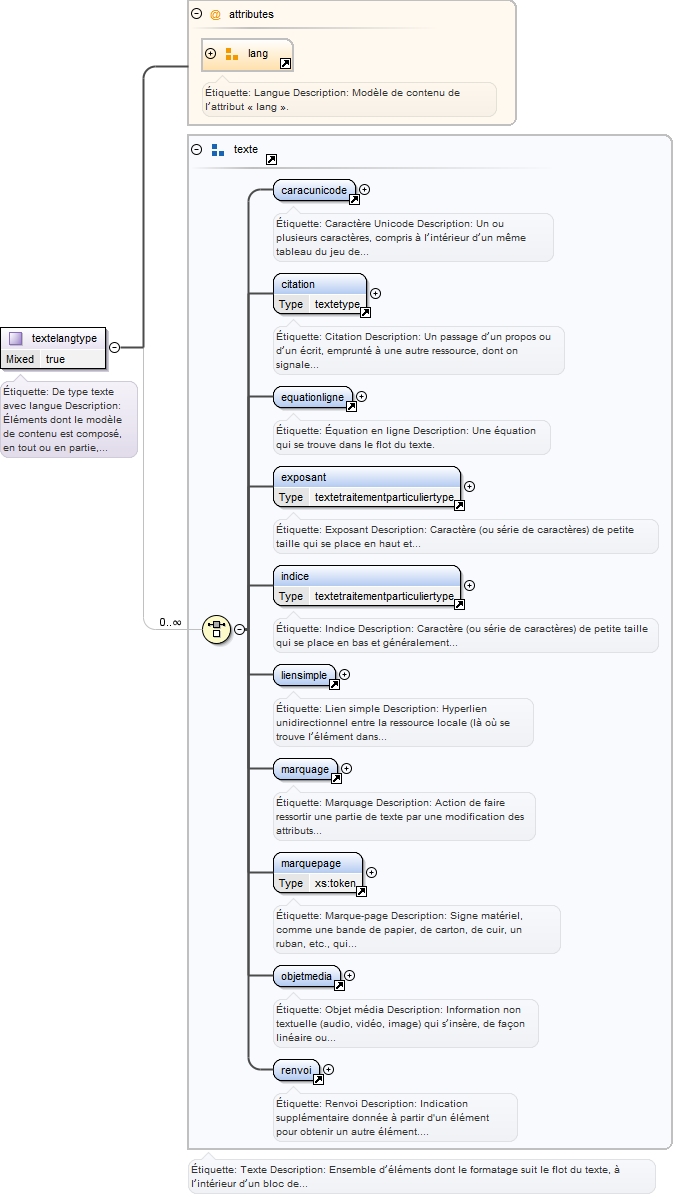The height and width of the screenshot is (1197, 674).
Task: Open exposant type reference arrow icon
Action: click(x=459, y=505)
